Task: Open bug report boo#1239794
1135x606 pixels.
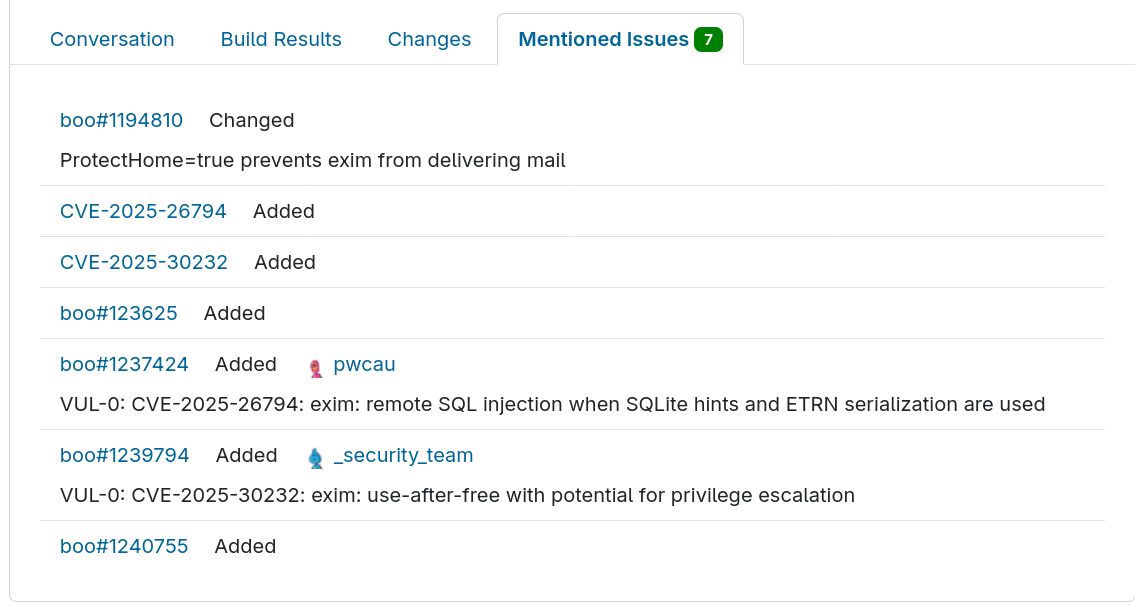Action: 124,455
